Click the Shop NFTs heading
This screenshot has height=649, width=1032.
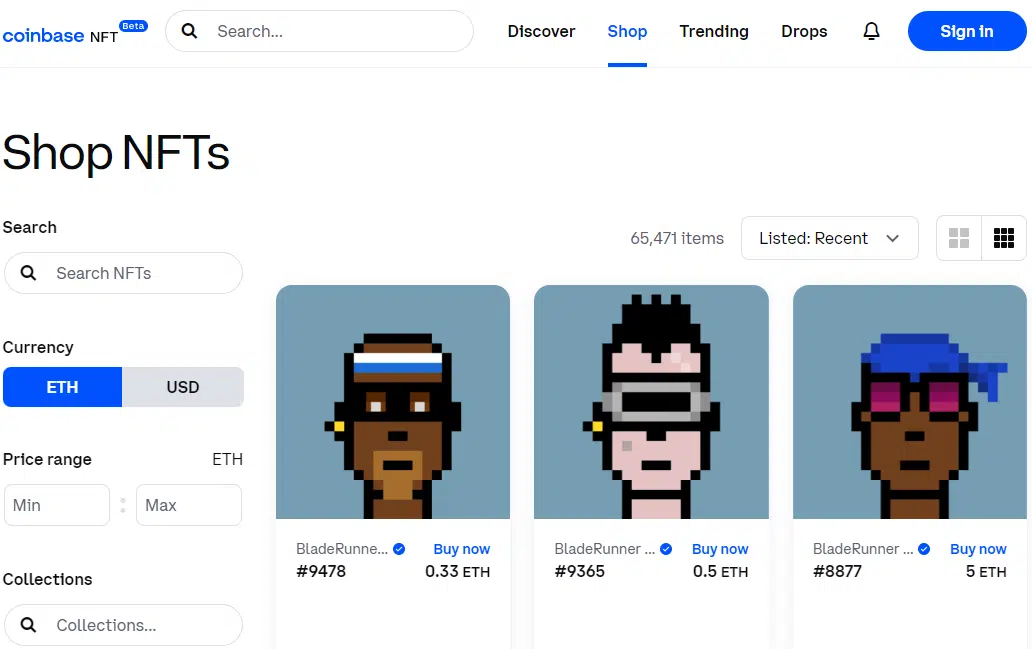point(116,153)
